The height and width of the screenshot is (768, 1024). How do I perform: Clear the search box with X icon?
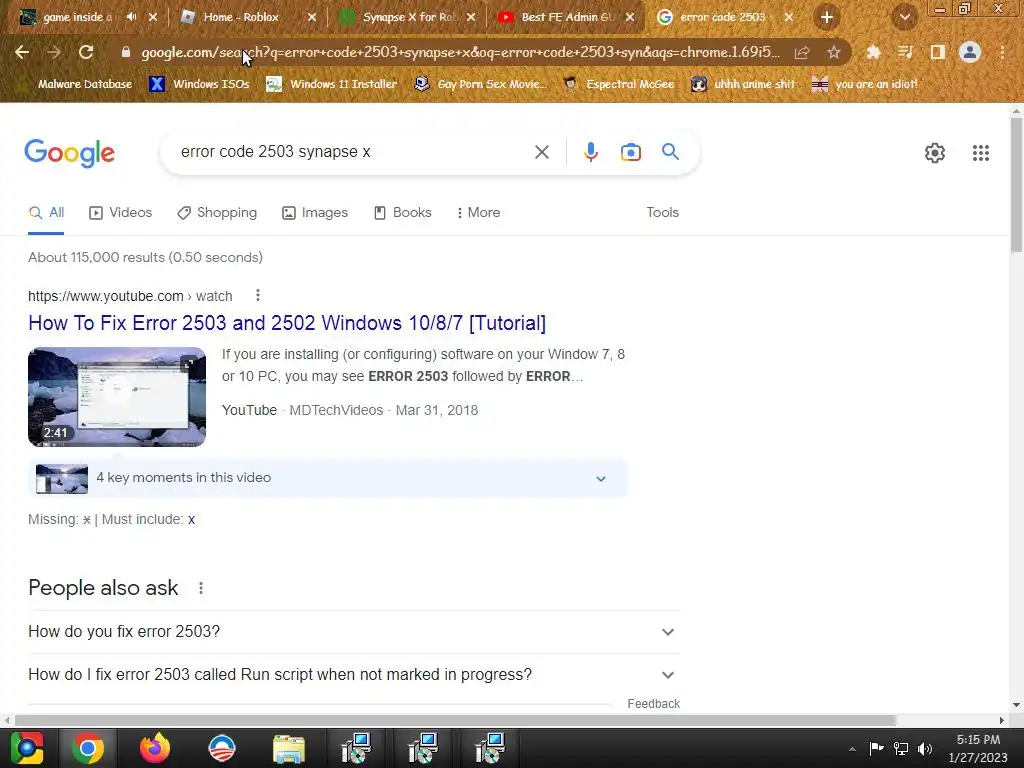tap(541, 152)
